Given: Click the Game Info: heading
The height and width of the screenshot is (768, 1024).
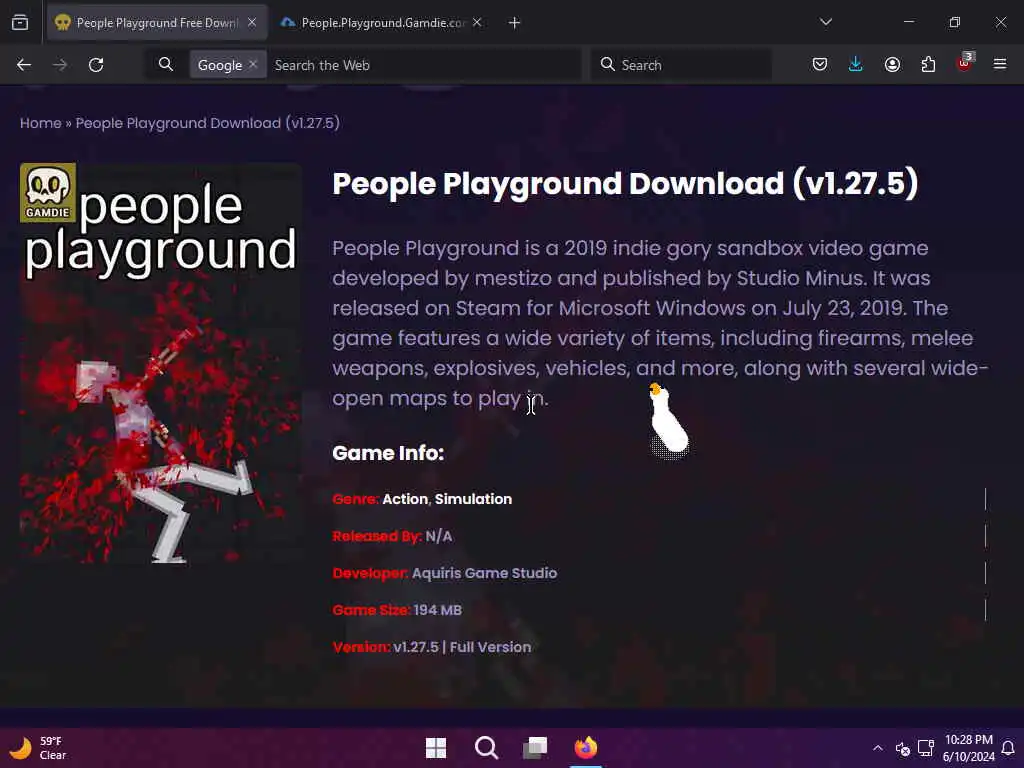Looking at the screenshot, I should pyautogui.click(x=388, y=453).
